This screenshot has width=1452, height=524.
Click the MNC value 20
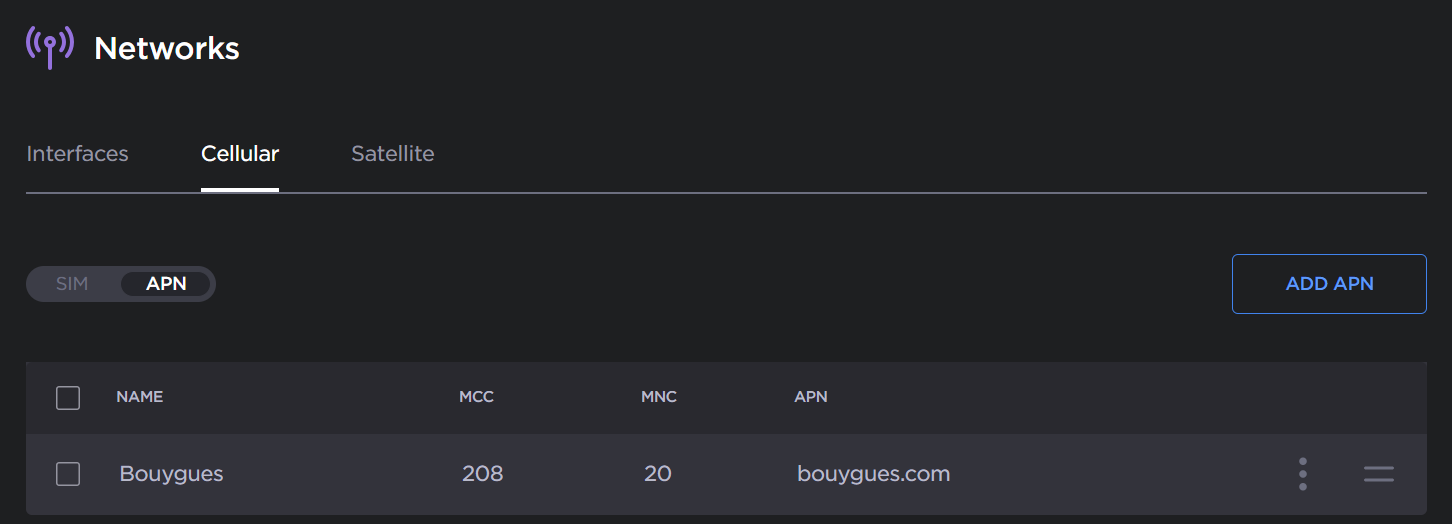[x=658, y=474]
